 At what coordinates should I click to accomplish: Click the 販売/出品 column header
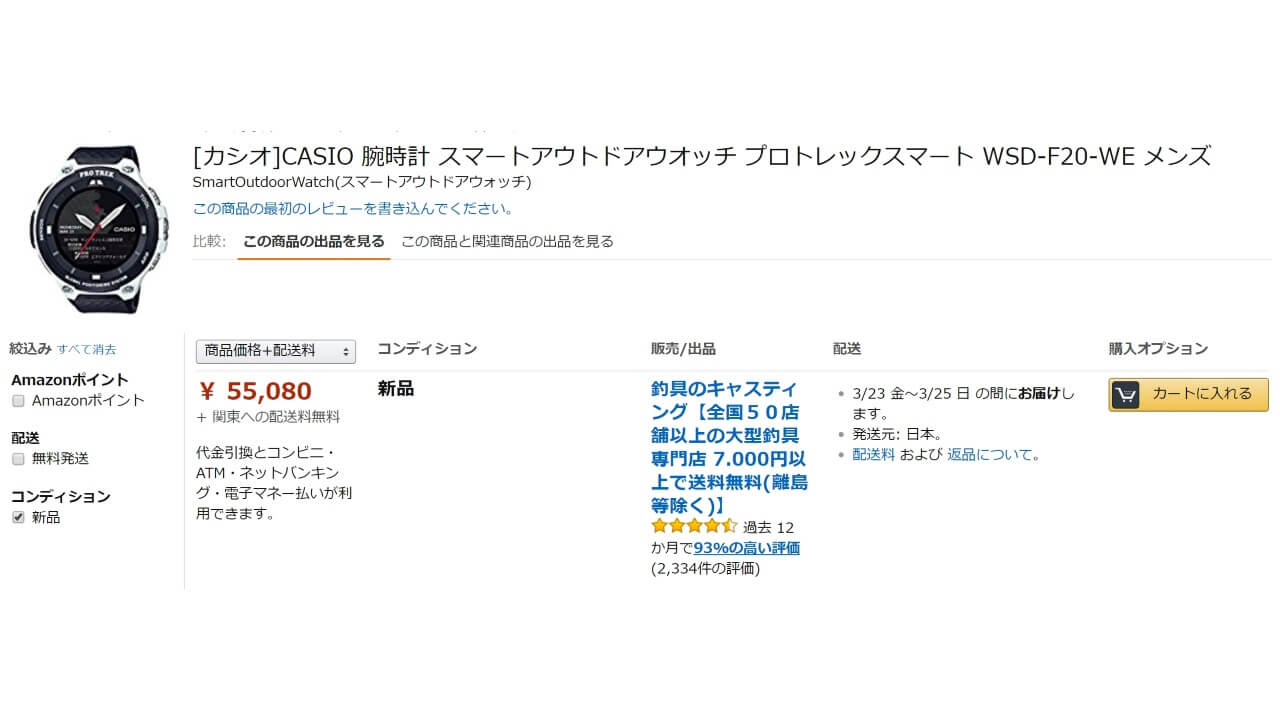coord(683,349)
